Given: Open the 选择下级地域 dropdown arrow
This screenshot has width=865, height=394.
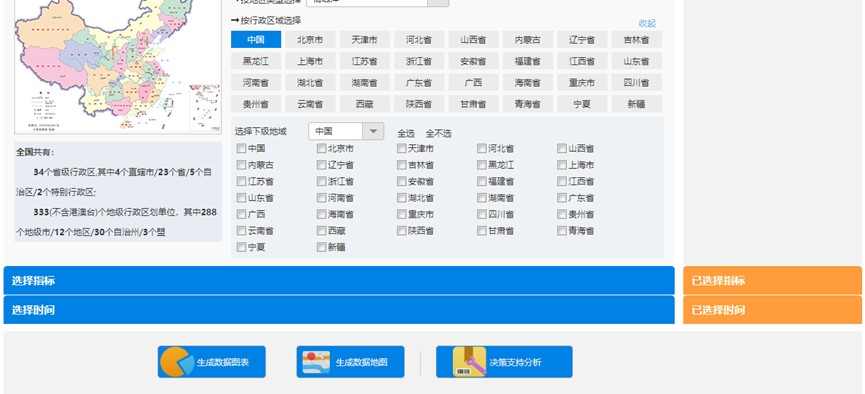Looking at the screenshot, I should [x=373, y=131].
